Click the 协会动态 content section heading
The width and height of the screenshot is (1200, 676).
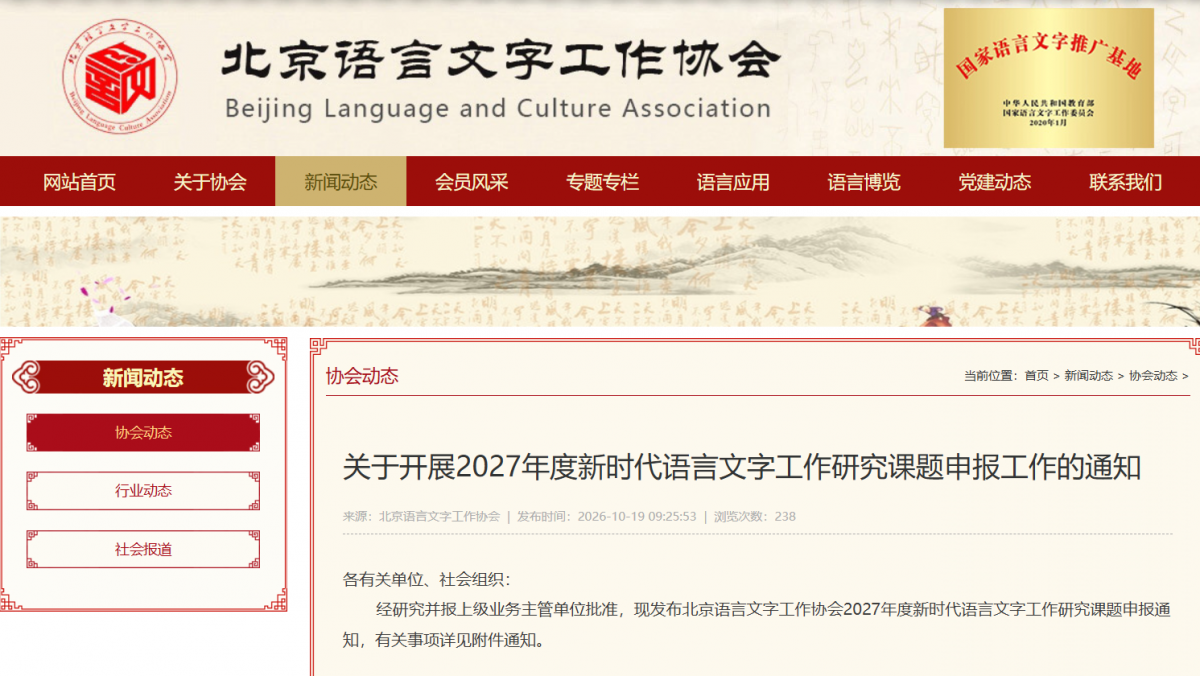(x=362, y=376)
